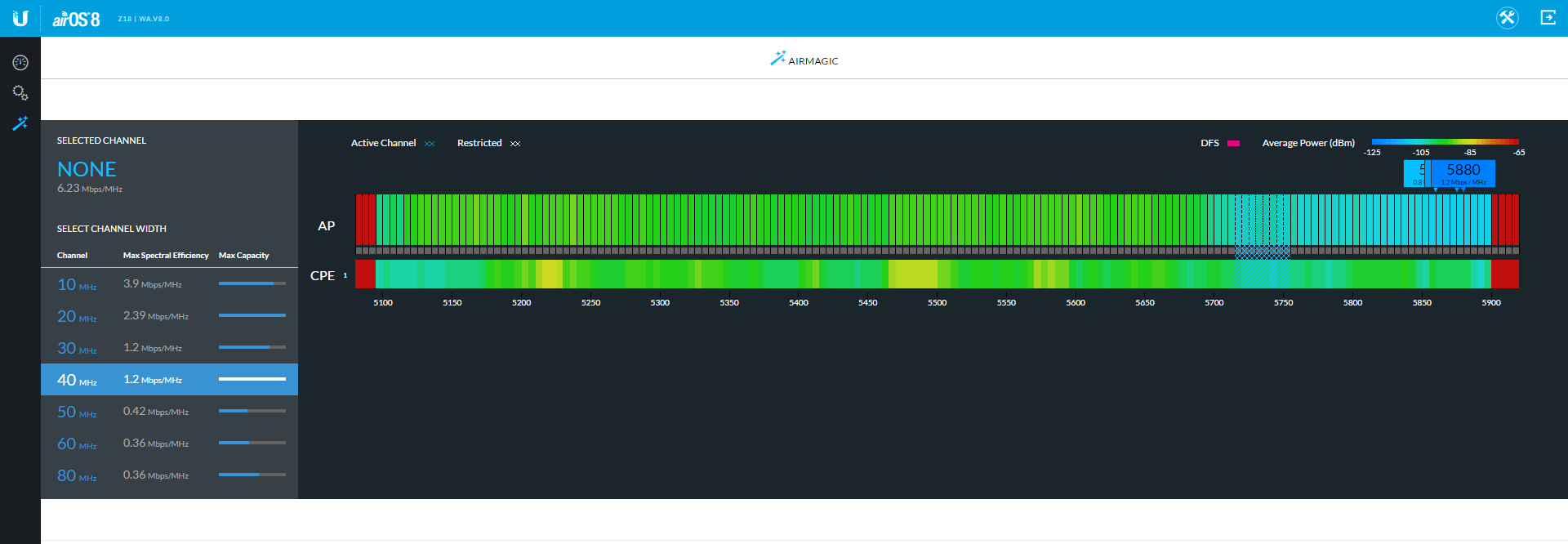Select the 30 MHz channel width row
Screen dimensions: 1568x544
coord(169,348)
